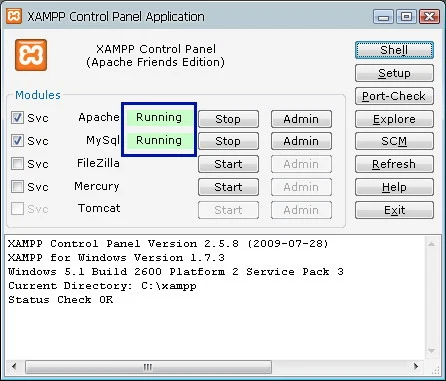Toggle the Apache Svc checkbox
446x381 pixels.
click(17, 118)
